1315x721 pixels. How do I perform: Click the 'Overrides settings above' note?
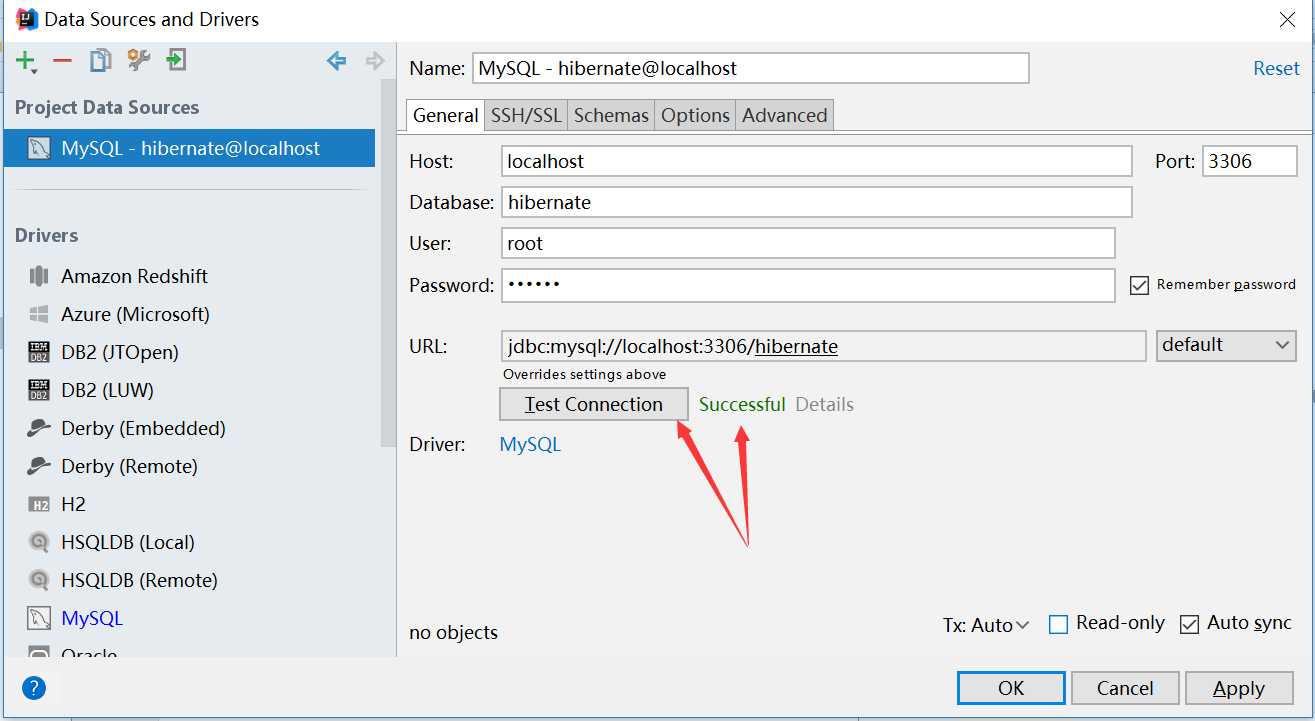click(x=584, y=374)
